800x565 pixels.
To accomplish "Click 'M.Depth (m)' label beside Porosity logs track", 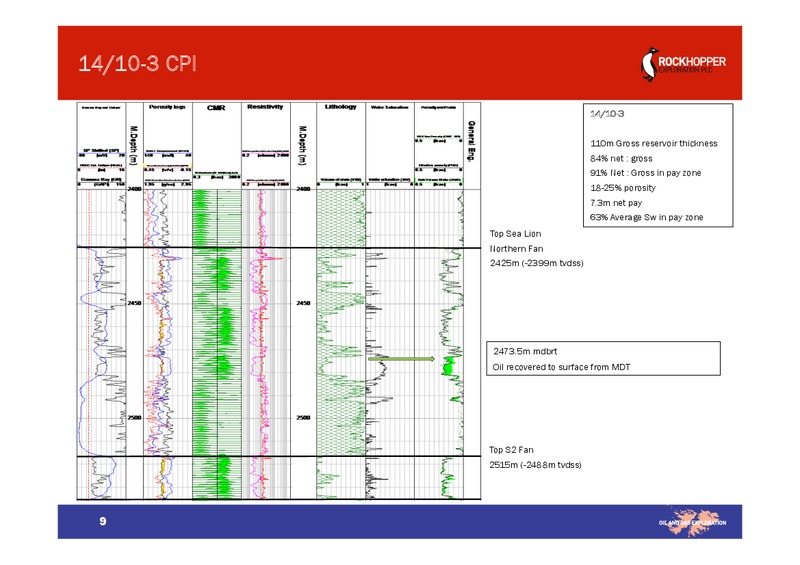I will [134, 145].
